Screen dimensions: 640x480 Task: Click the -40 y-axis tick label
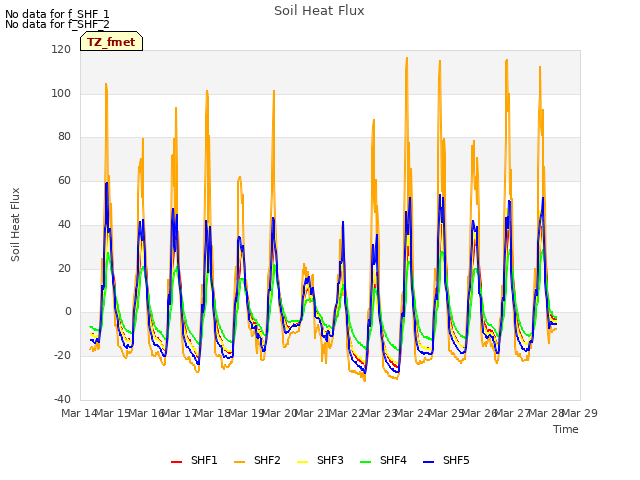click(62, 399)
